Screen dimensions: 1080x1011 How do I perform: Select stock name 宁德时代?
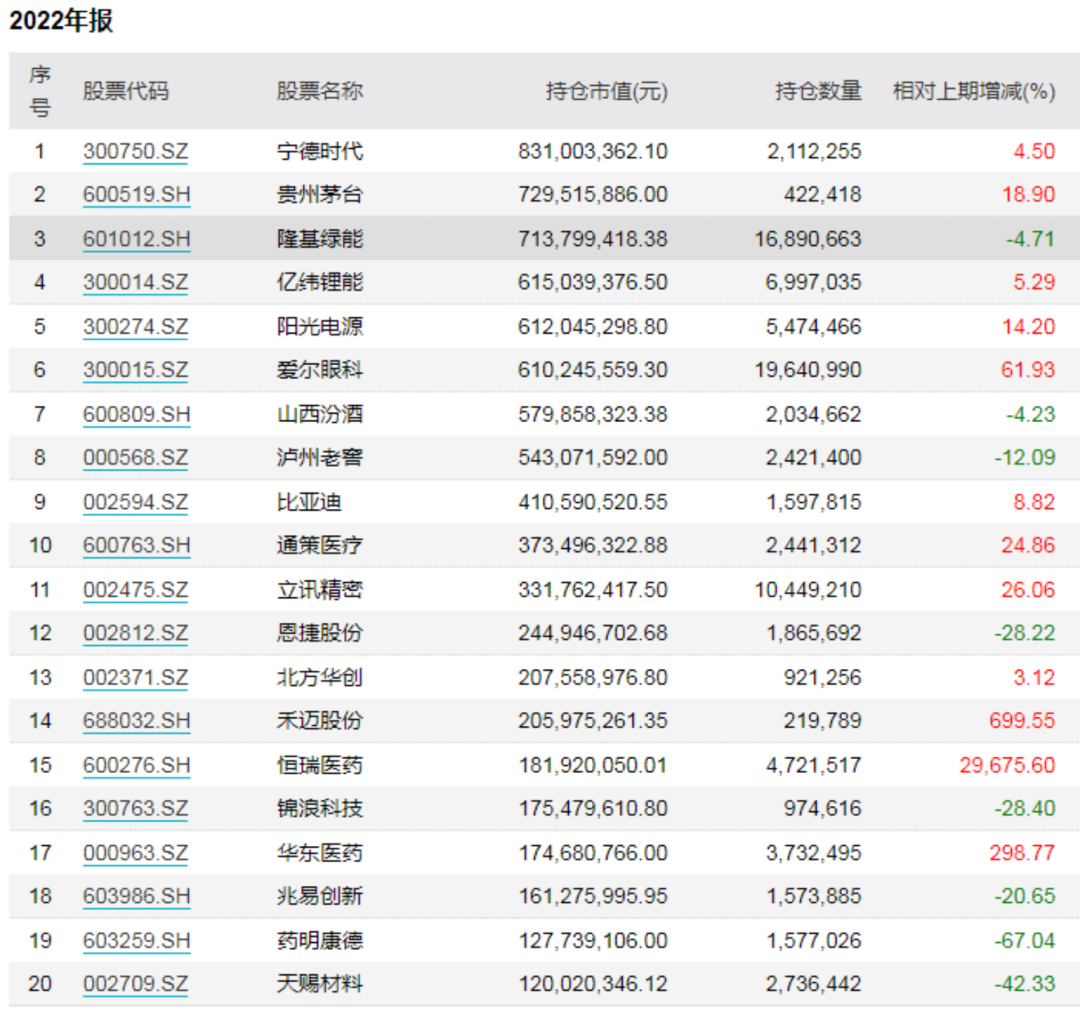pos(320,151)
